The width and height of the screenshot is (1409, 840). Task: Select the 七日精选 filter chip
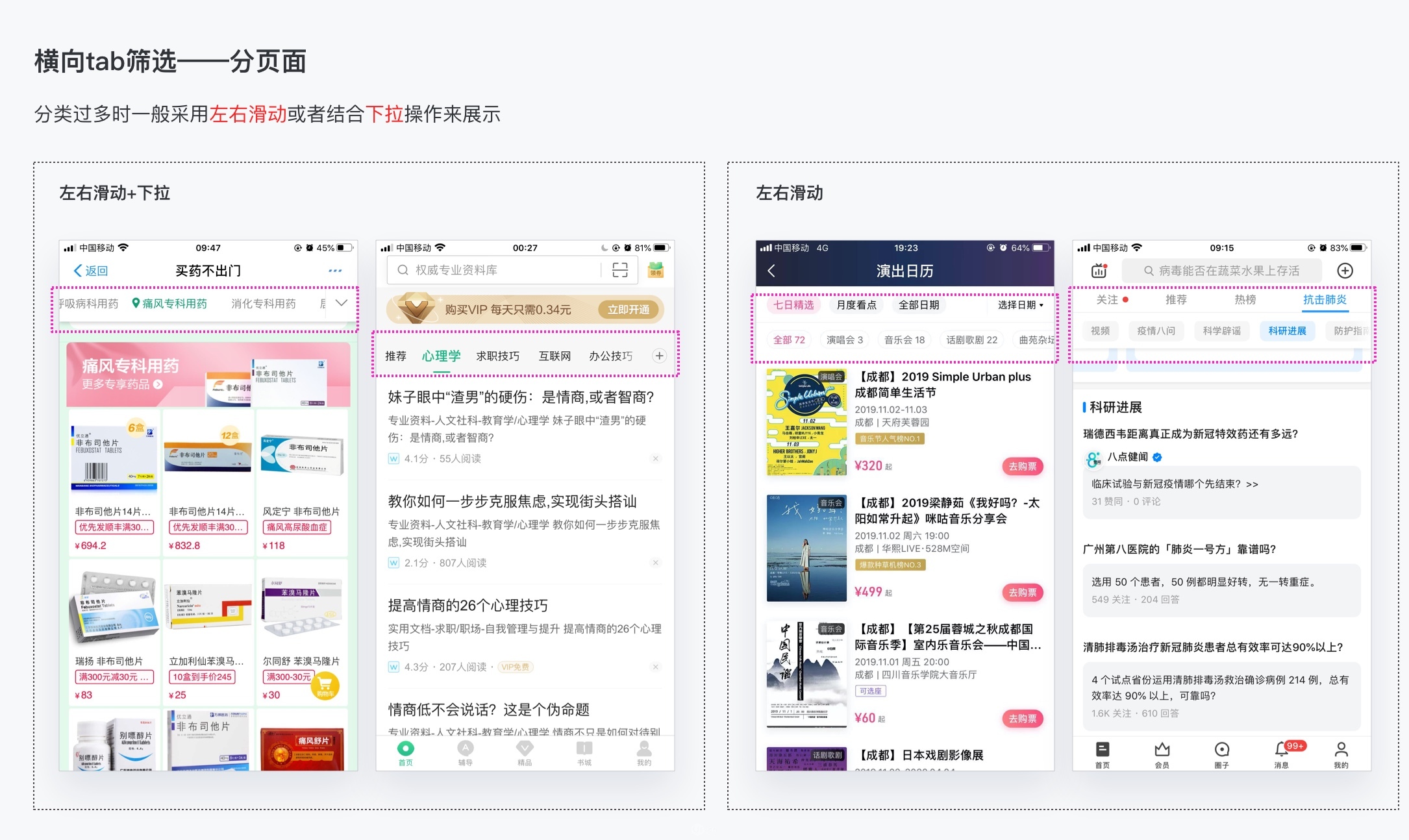point(793,305)
